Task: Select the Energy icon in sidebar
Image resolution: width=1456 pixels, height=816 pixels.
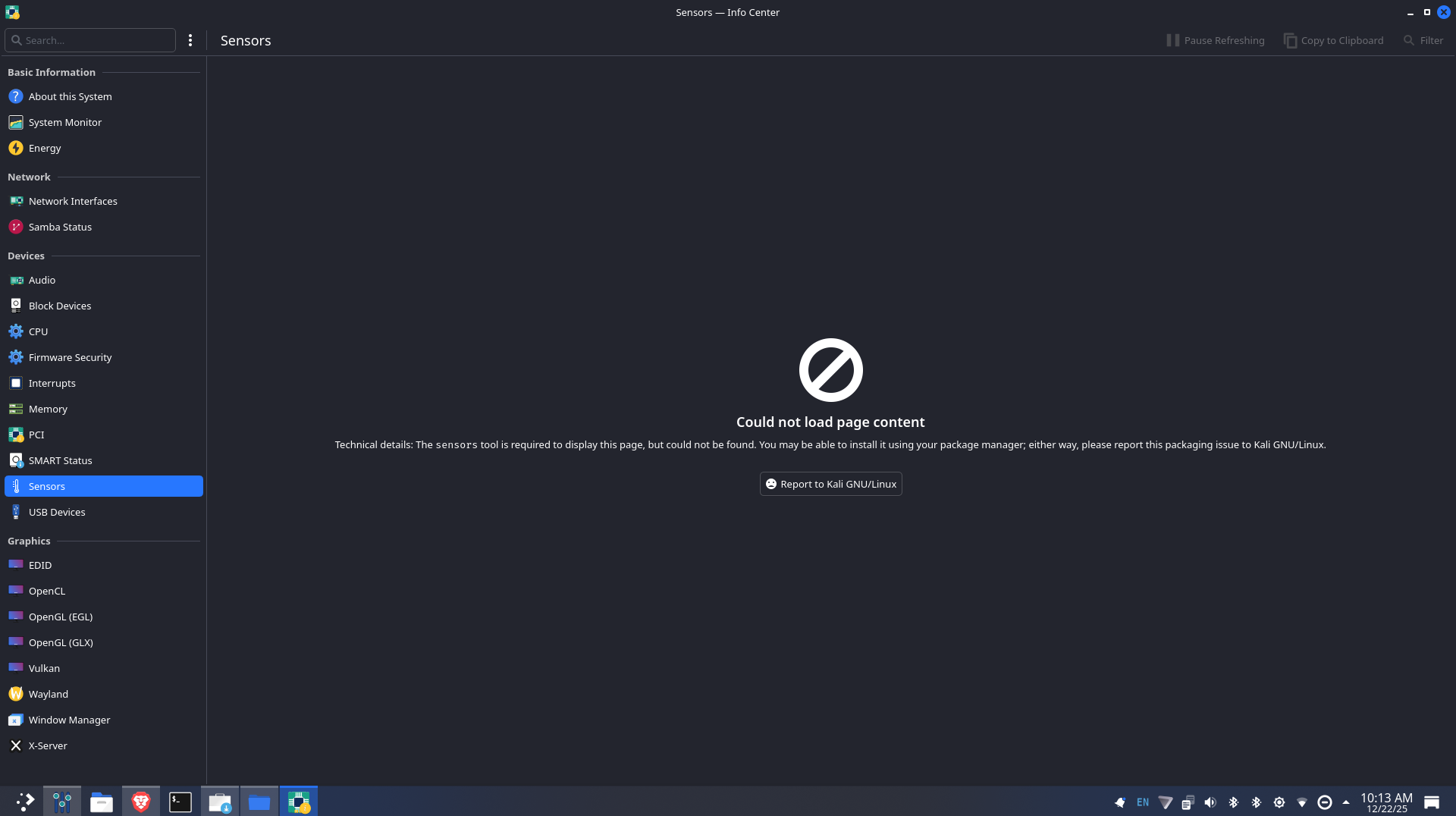Action: tap(16, 148)
